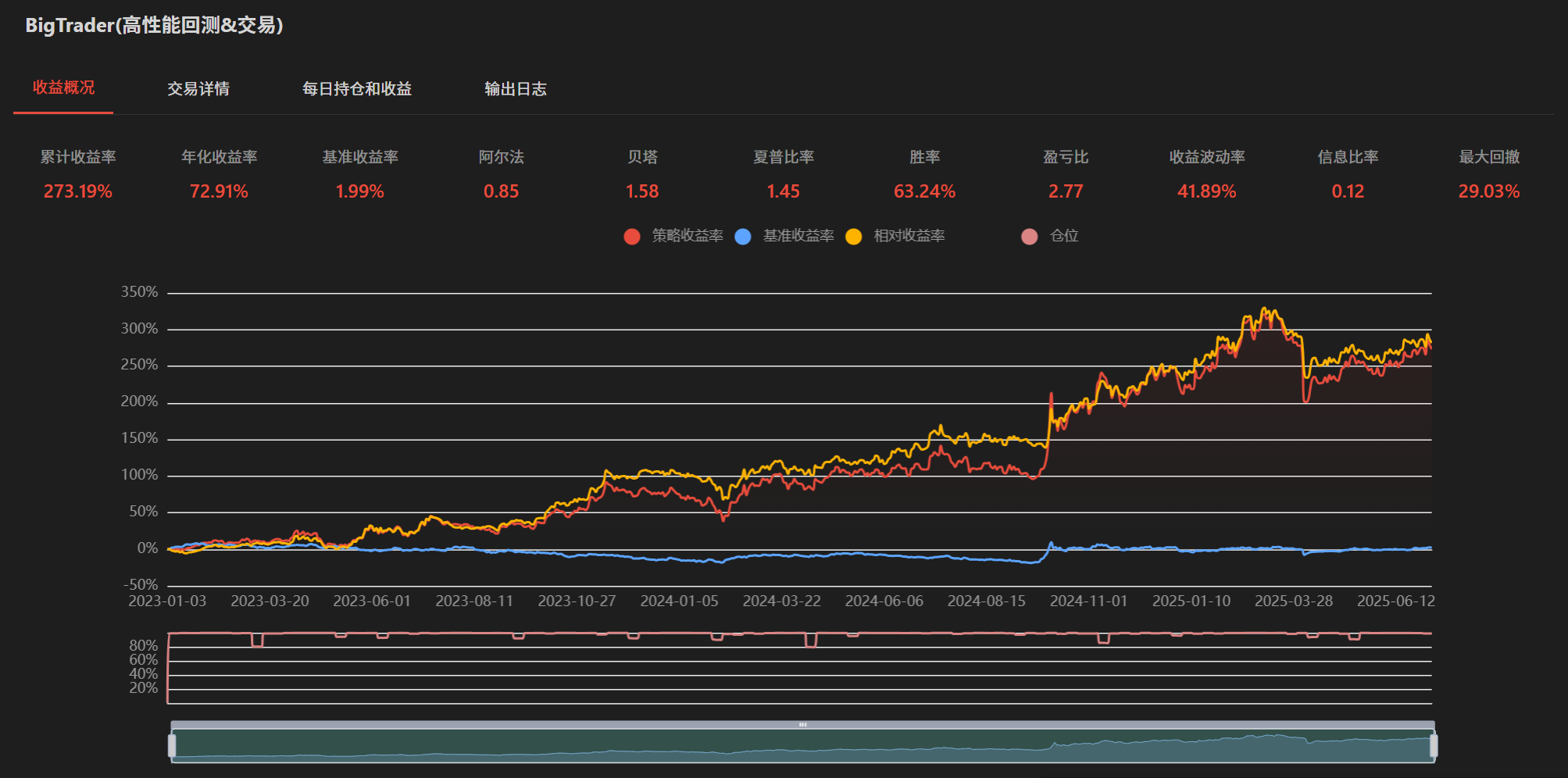Click the 夏普比率 value 1.45
Viewport: 1568px width, 778px height.
click(783, 191)
